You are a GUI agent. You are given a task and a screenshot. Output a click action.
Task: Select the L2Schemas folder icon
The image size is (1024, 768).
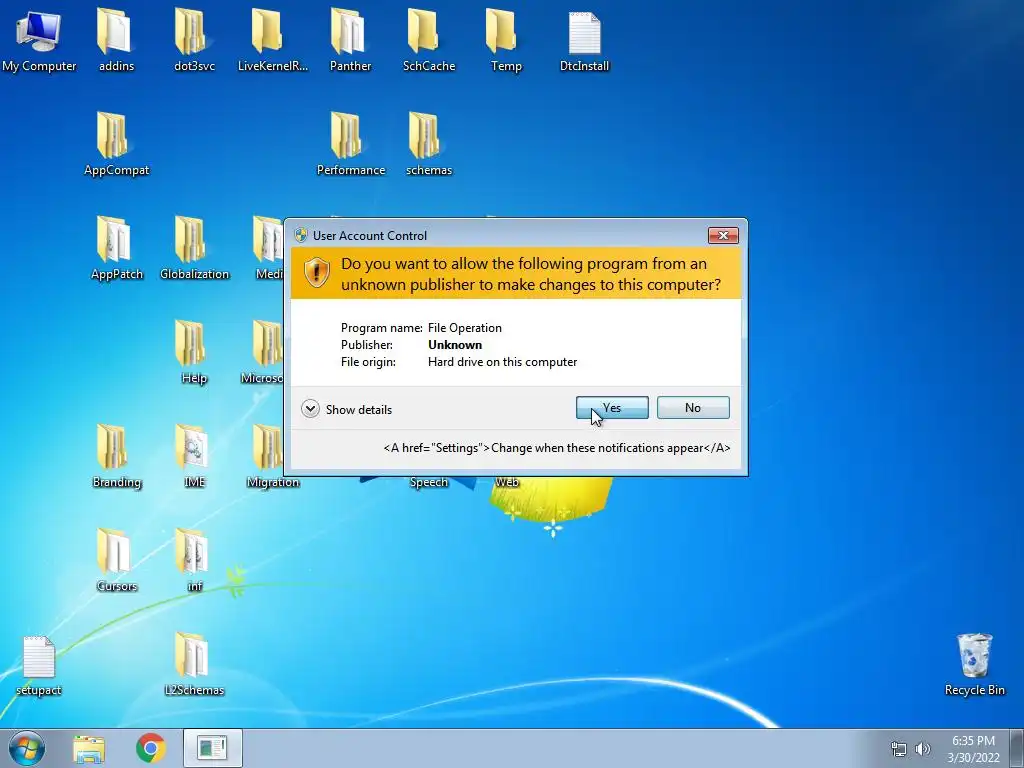click(194, 664)
